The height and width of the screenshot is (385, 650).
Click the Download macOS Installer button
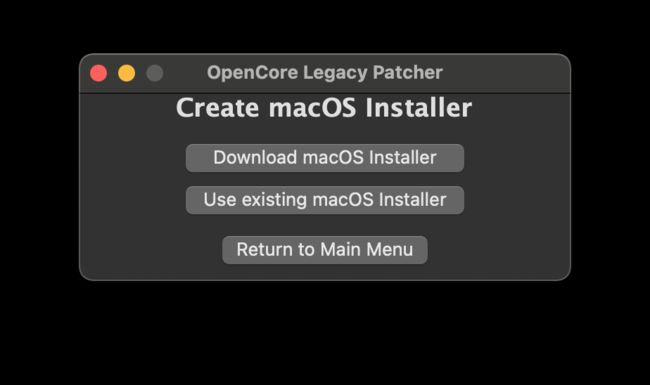coord(325,158)
